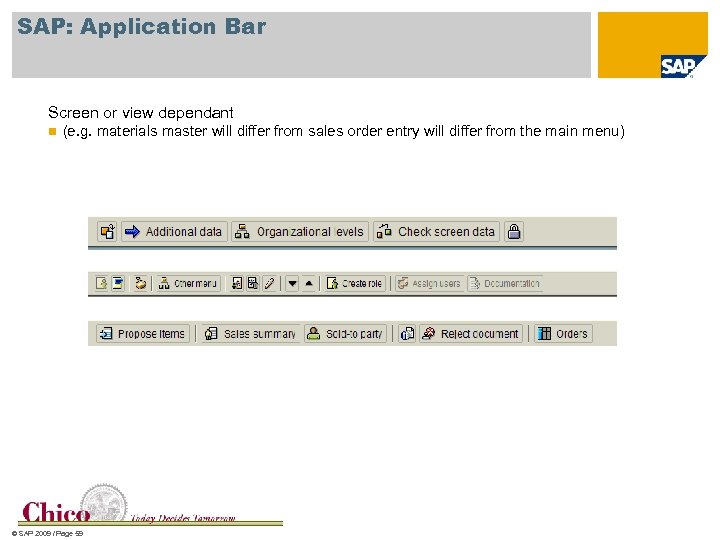The width and height of the screenshot is (720, 540).
Task: Click the 'SAP: Application Bar' slide title
Action: 141,27
